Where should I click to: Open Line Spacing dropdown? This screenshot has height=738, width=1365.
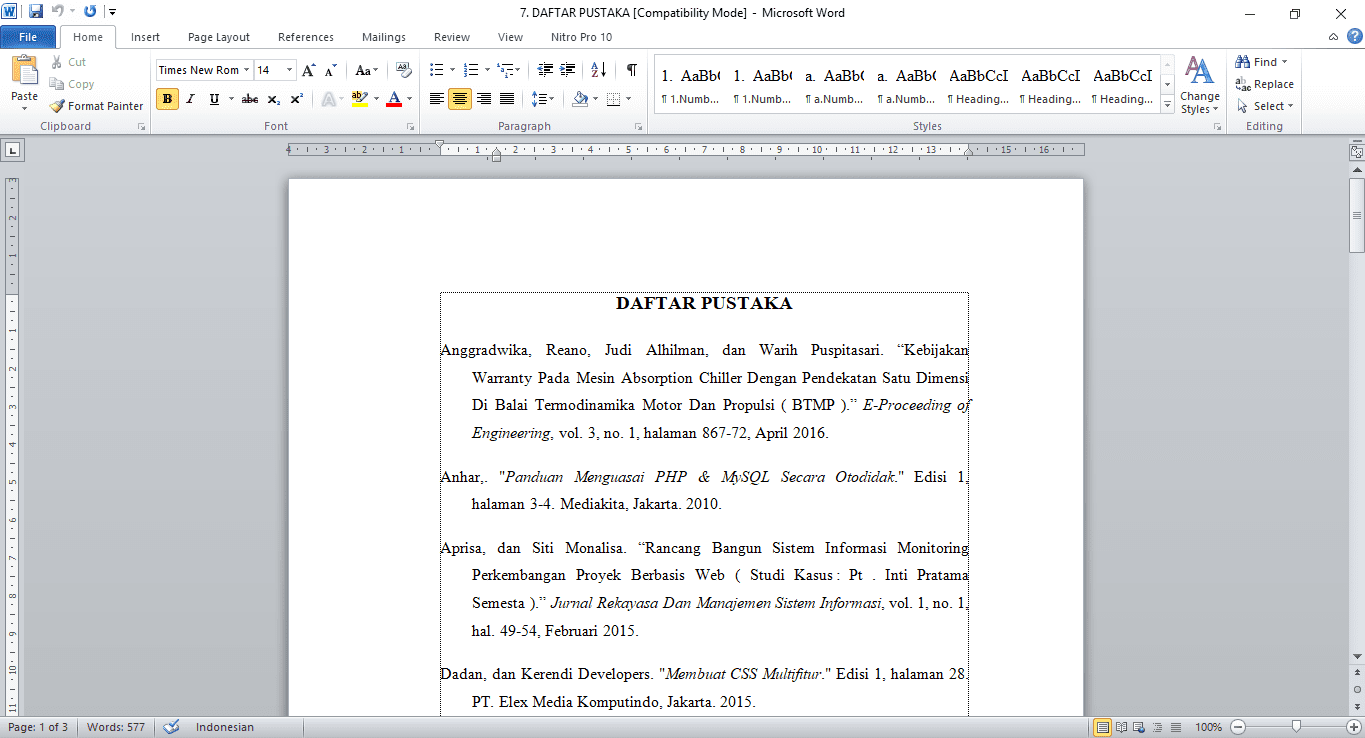point(543,99)
